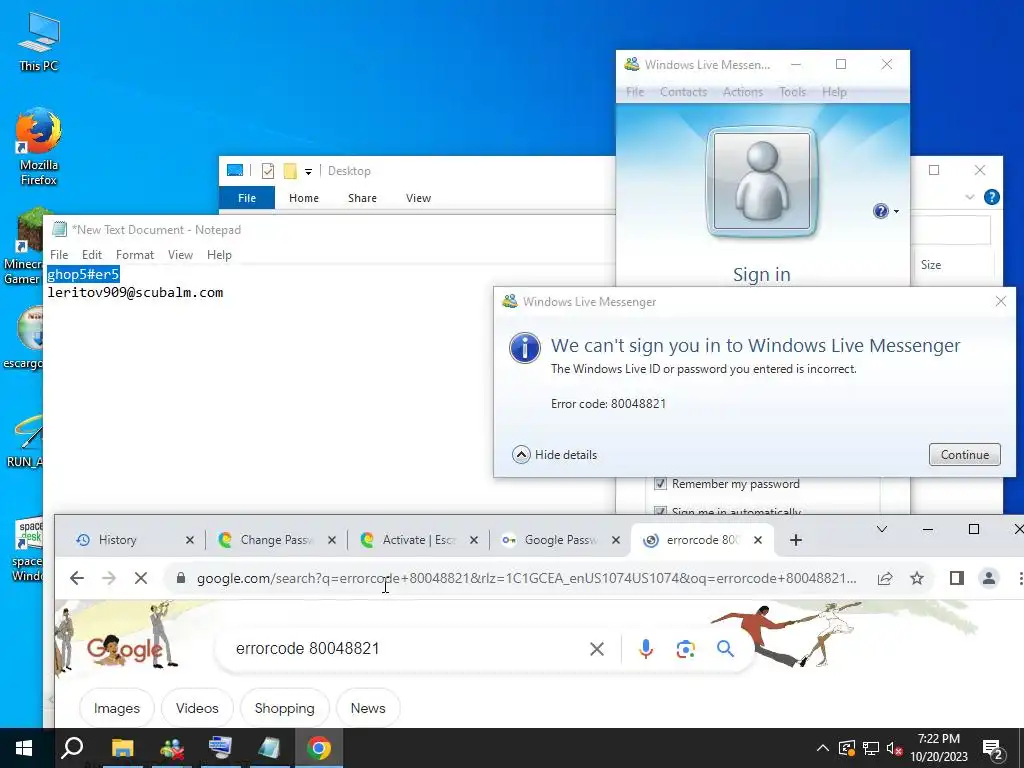Click taskbar clock and date
Viewport: 1024px width, 768px height.
(938, 748)
